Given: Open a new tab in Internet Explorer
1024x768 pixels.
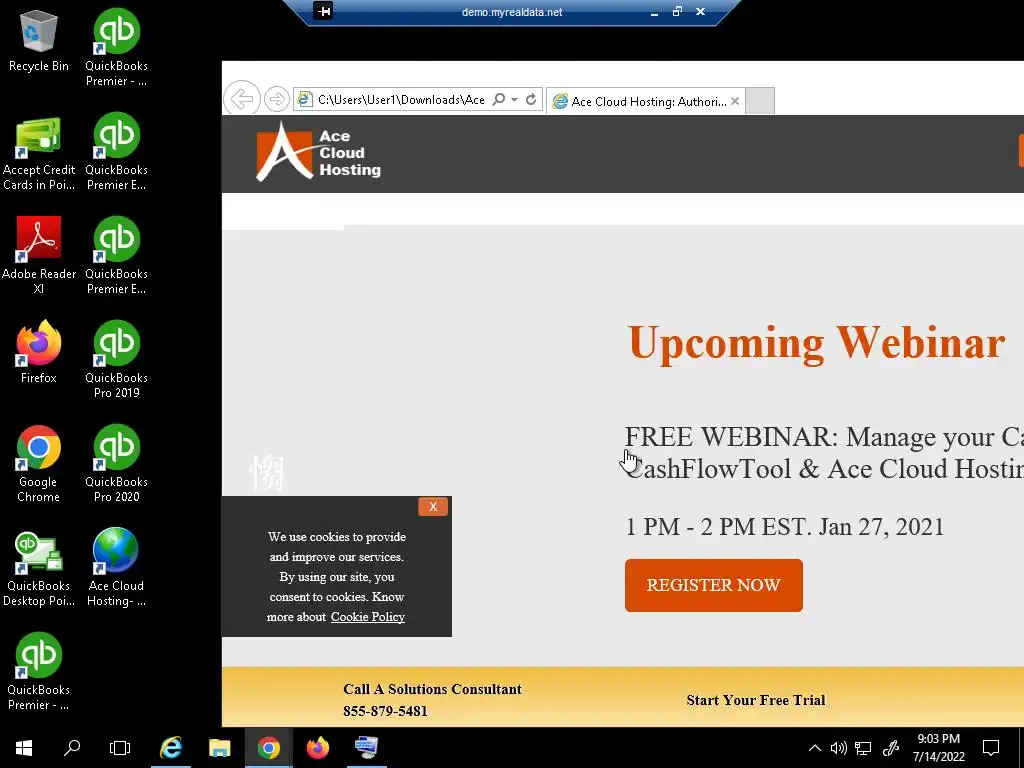Looking at the screenshot, I should pos(760,101).
